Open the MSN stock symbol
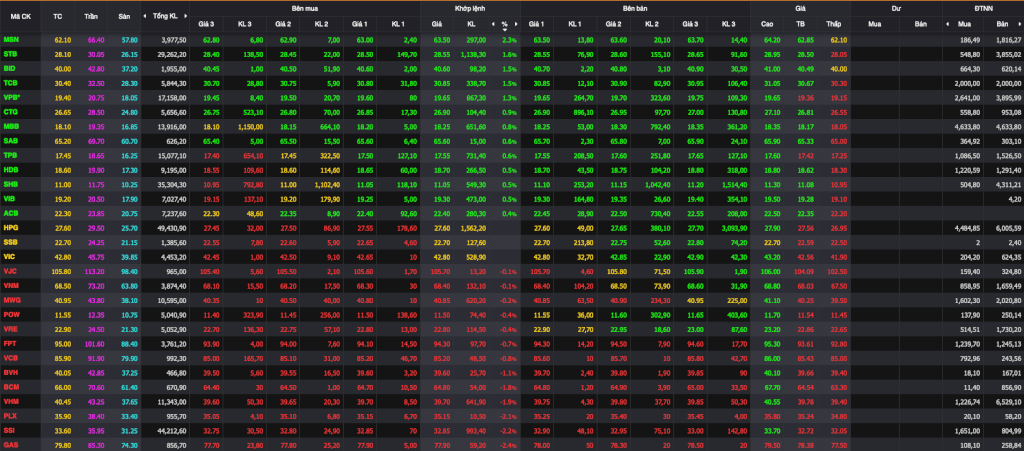 [10, 40]
